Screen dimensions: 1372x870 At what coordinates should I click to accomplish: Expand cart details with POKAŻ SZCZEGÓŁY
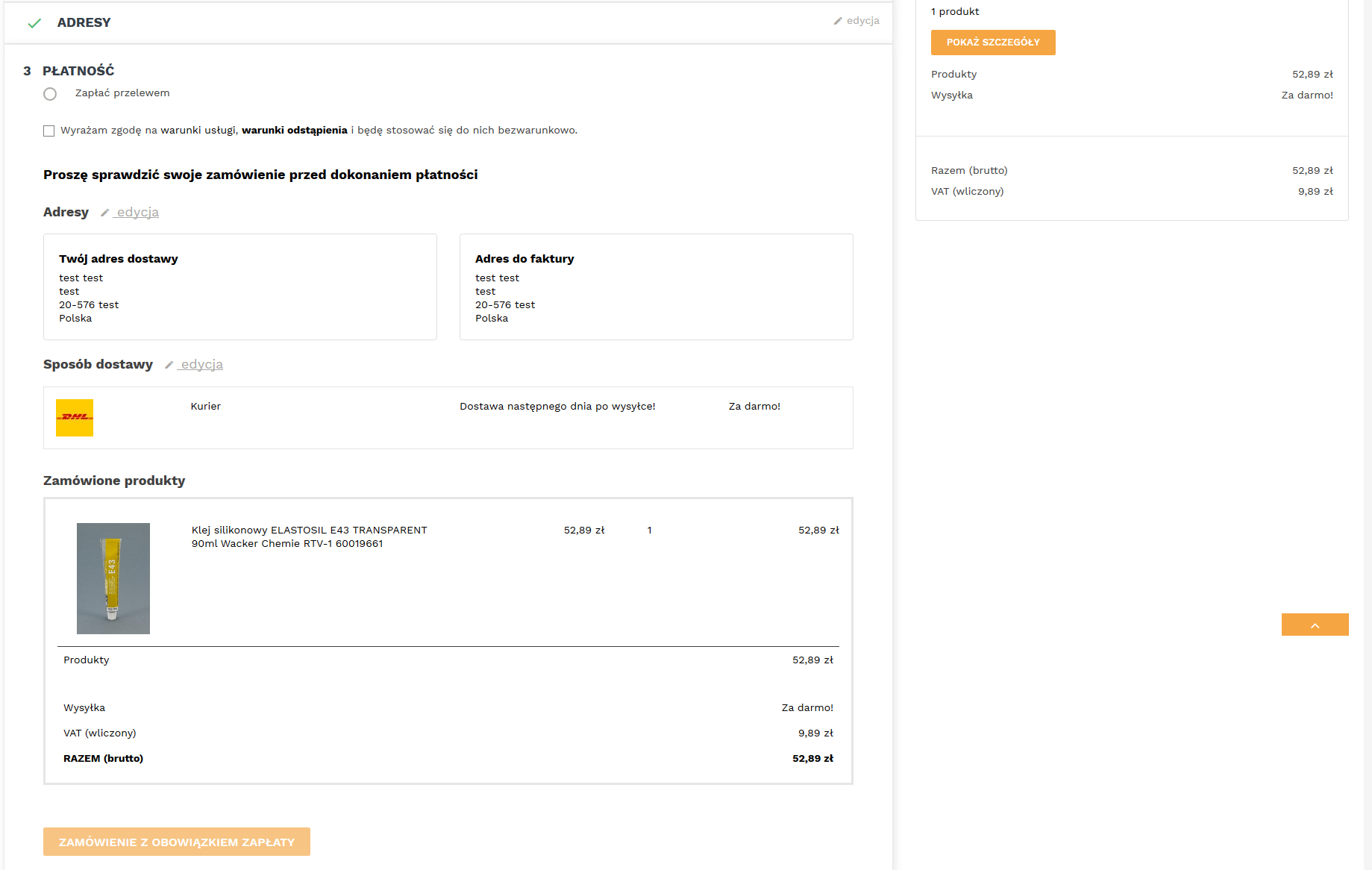pos(993,43)
